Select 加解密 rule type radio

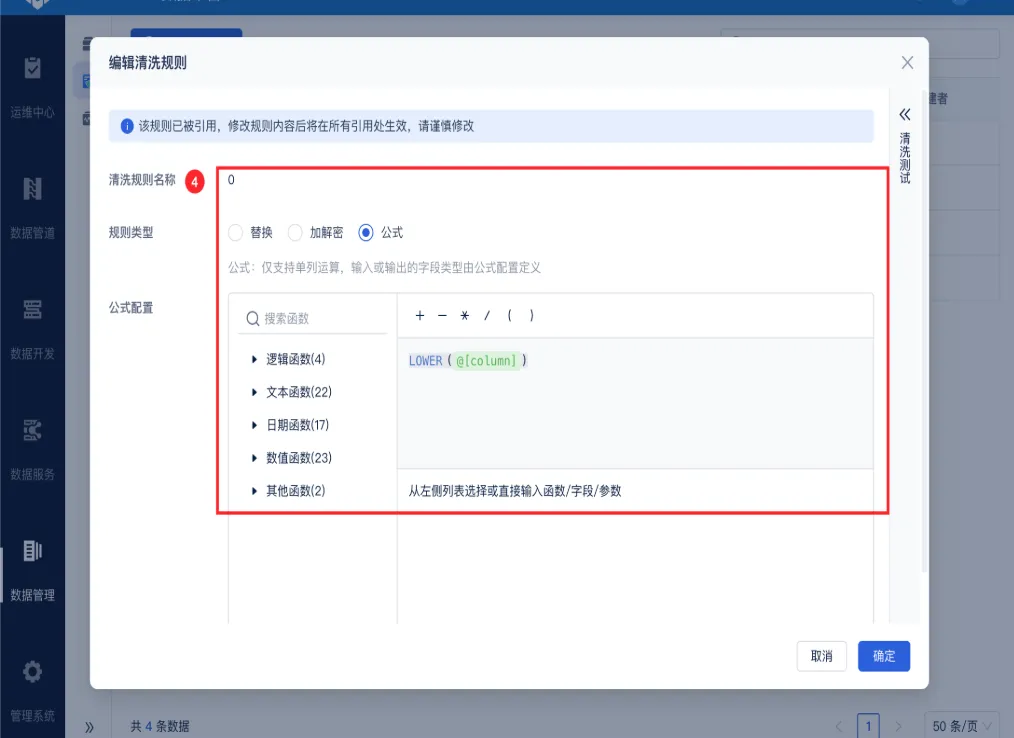coord(295,232)
